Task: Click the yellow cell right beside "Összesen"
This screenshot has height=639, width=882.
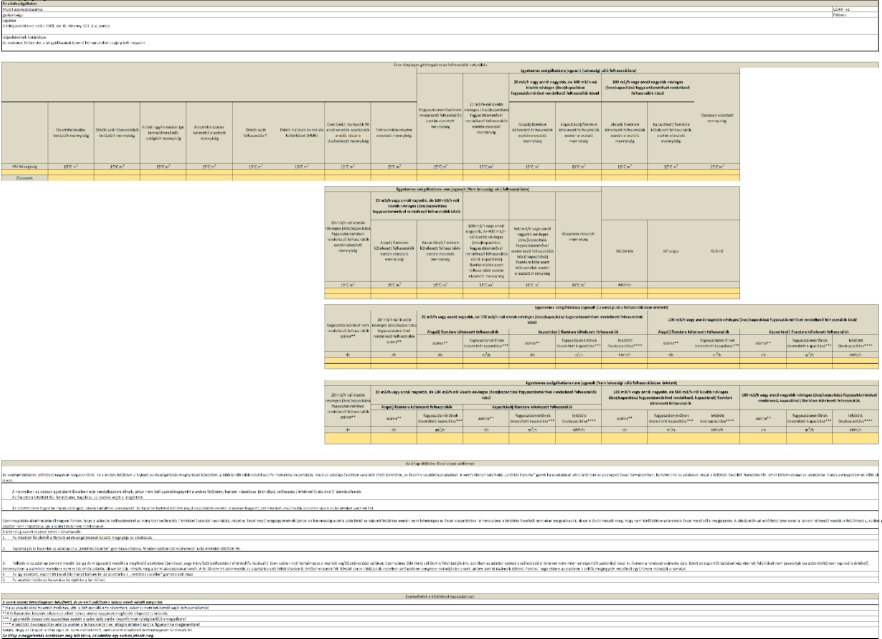Action: 71,178
